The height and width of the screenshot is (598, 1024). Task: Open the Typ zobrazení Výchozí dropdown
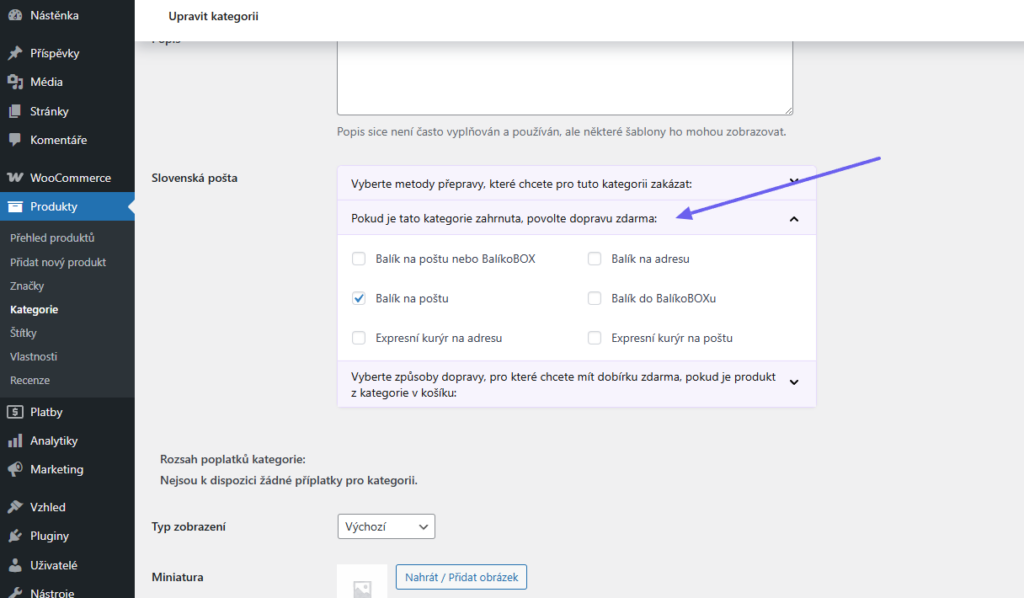point(386,526)
